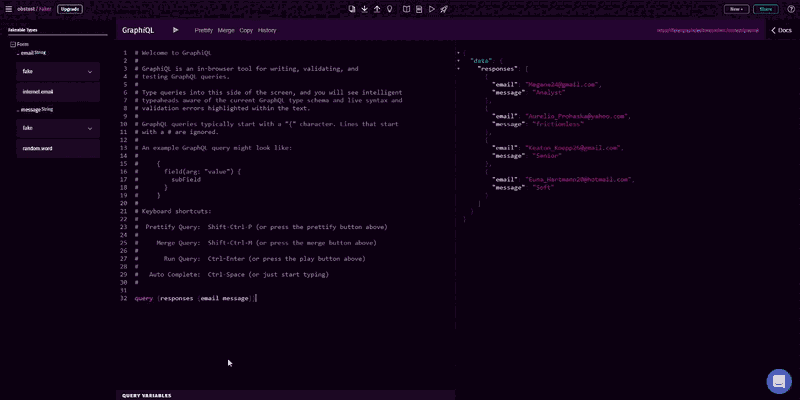Click the rocket deploy icon

coord(444,9)
